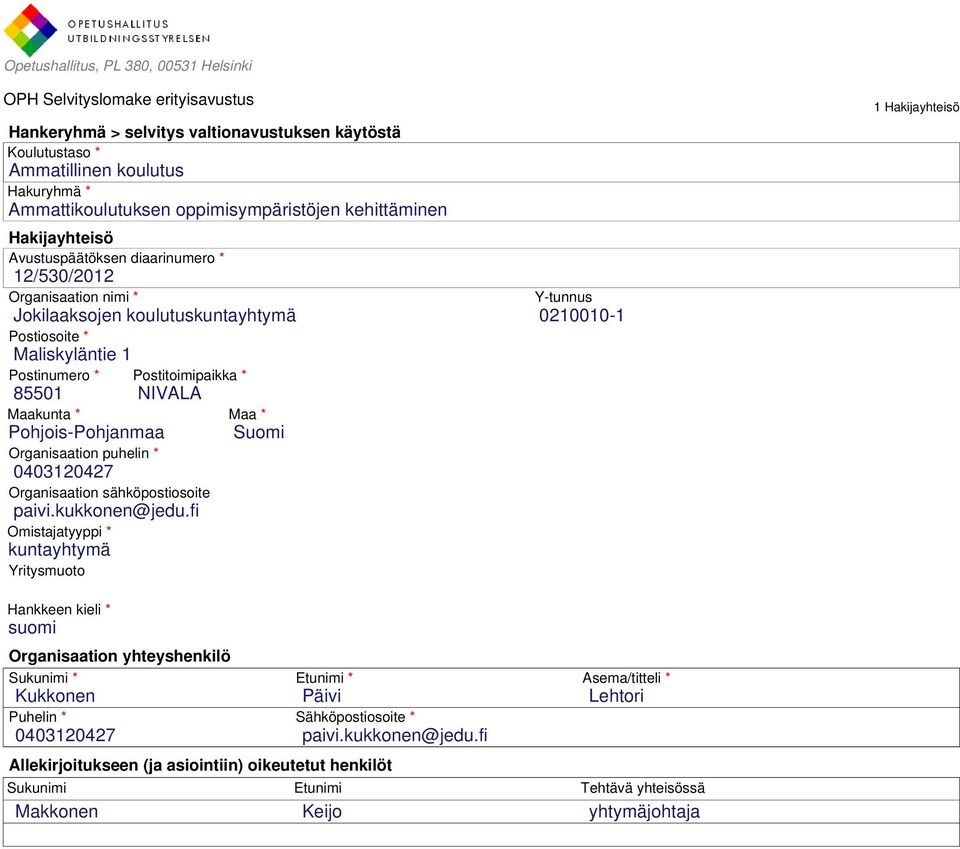The width and height of the screenshot is (960, 849).
Task: Select the owner type 'kuntayhtymä'
Action: (x=59, y=550)
